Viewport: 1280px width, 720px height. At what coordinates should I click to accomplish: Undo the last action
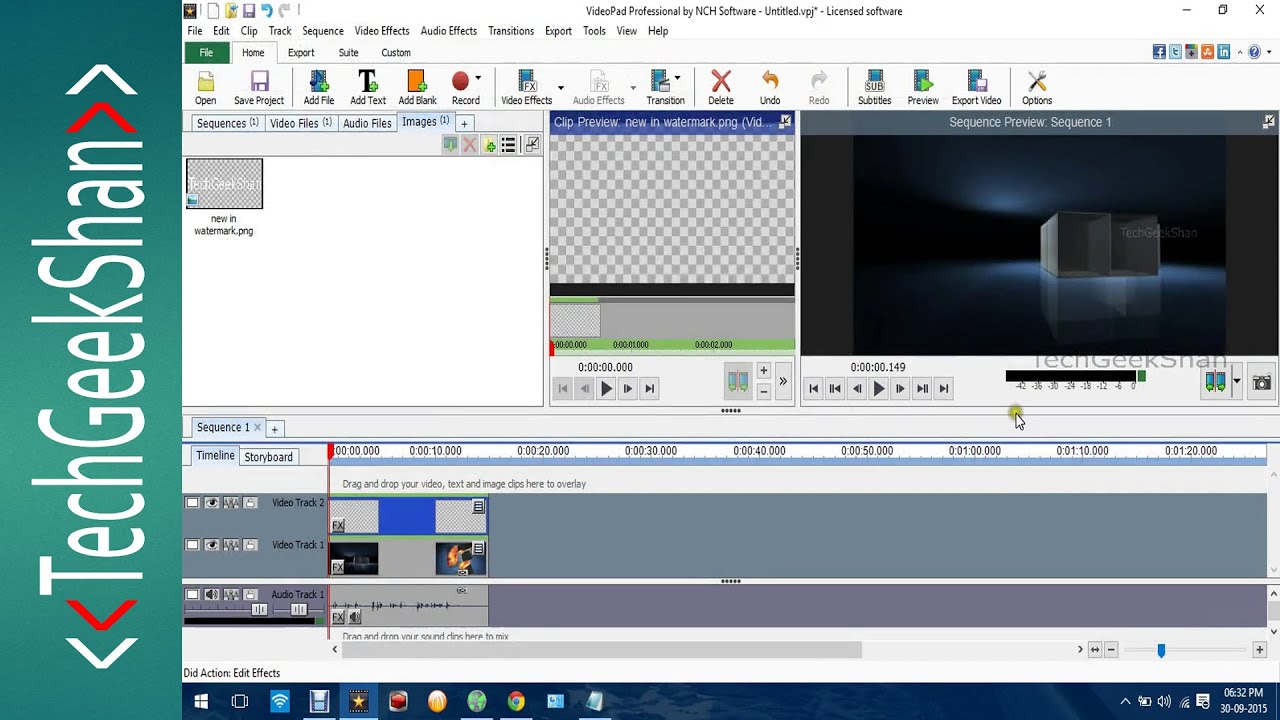tap(770, 88)
